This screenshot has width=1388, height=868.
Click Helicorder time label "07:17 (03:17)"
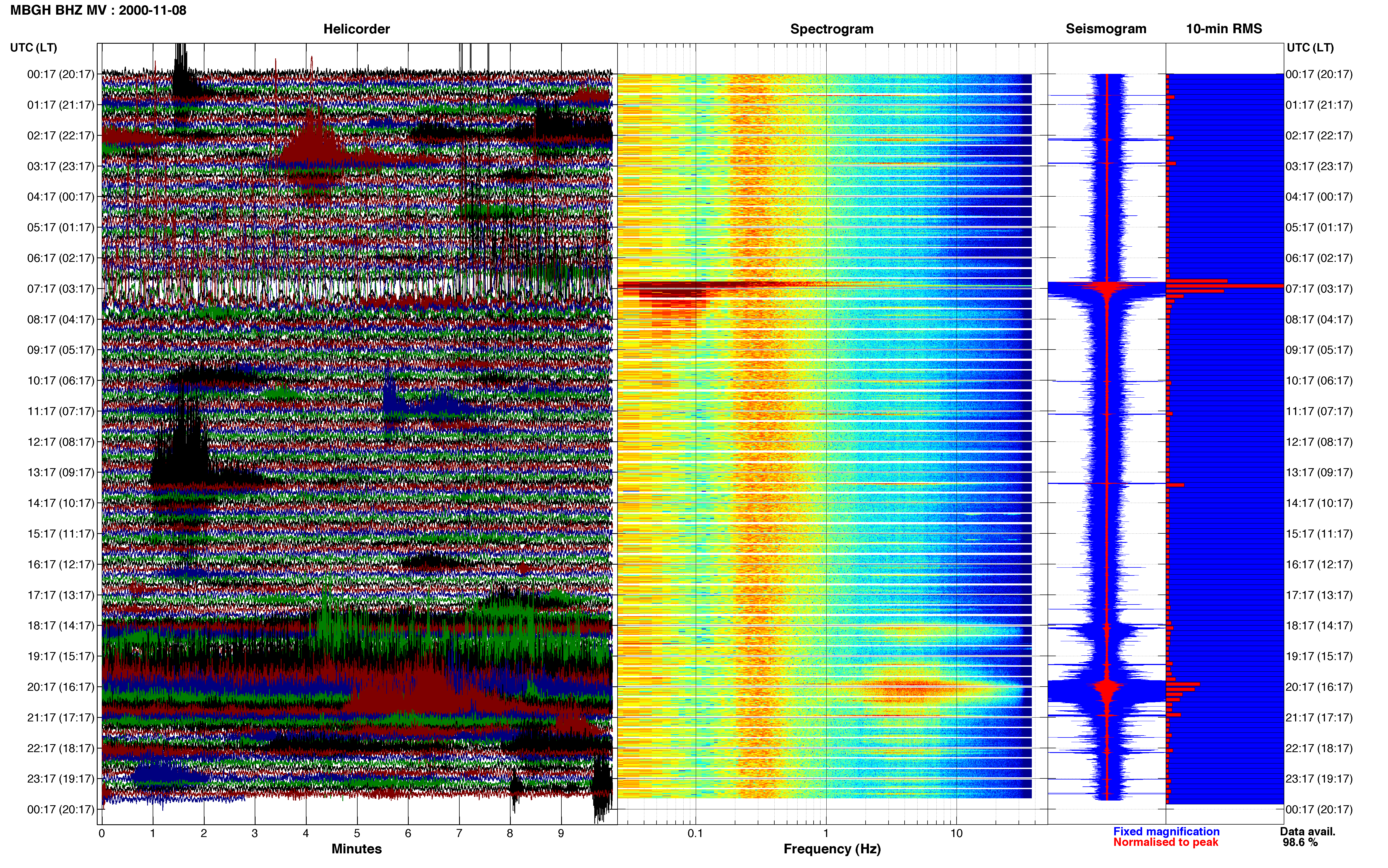click(60, 289)
